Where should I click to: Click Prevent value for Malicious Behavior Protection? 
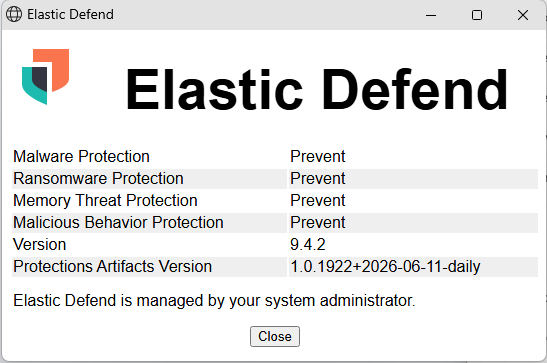(317, 222)
